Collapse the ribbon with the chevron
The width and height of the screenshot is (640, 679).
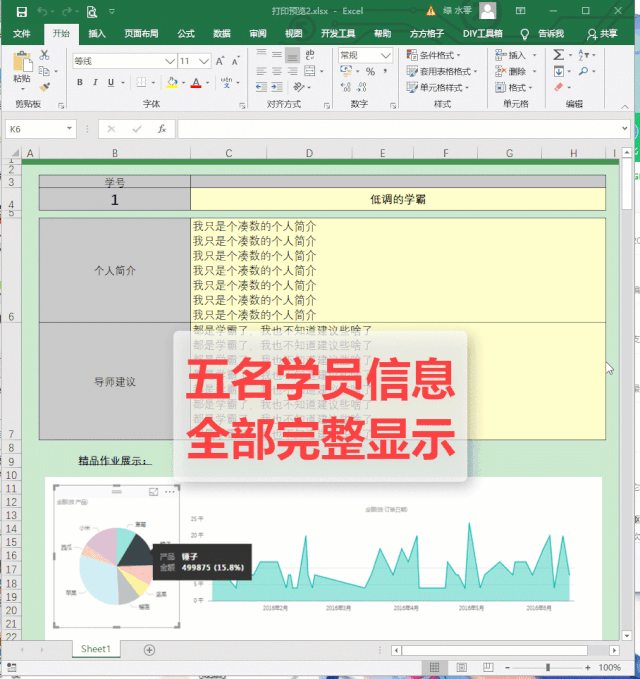click(624, 106)
